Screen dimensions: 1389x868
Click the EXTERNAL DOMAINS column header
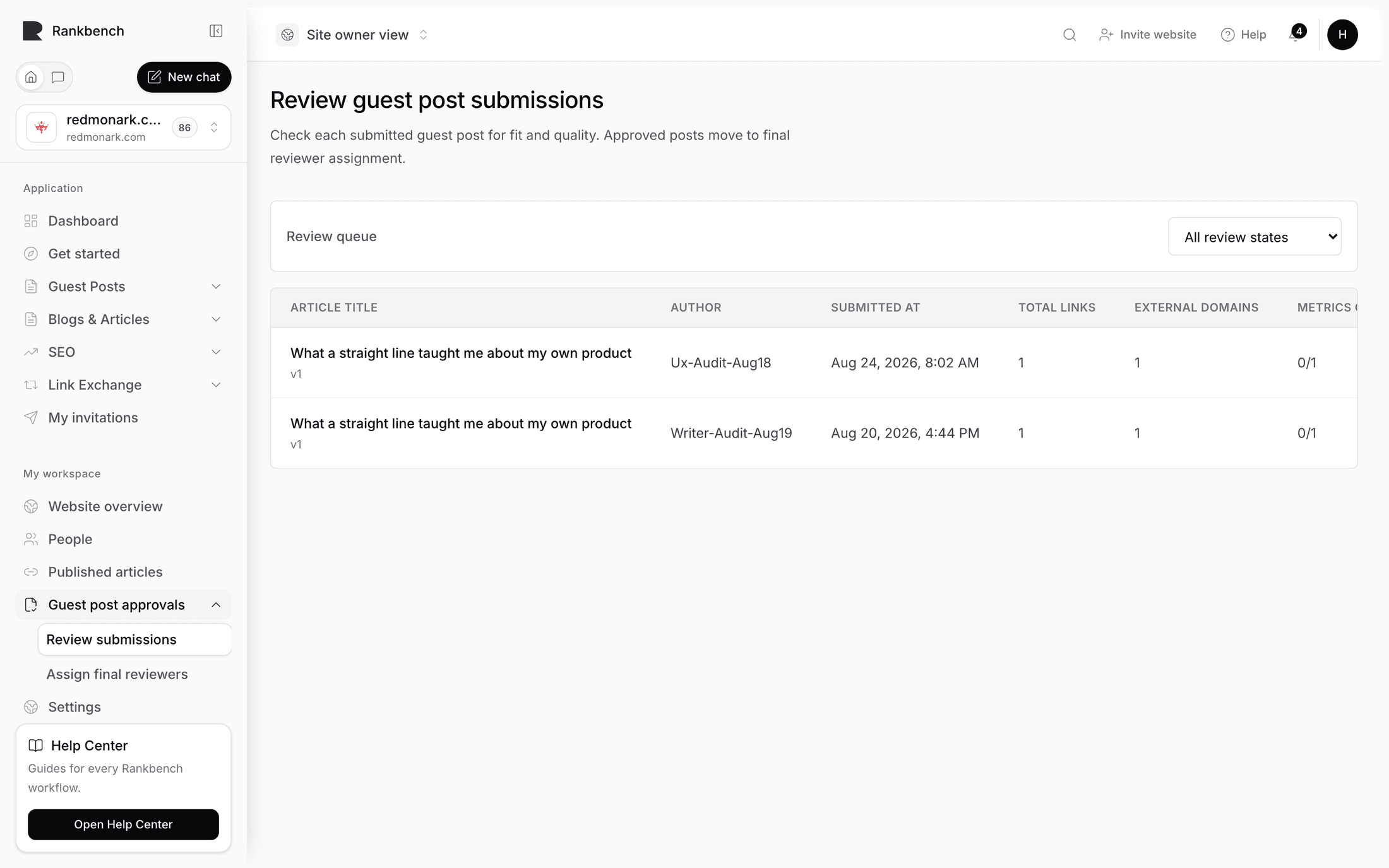point(1196,307)
